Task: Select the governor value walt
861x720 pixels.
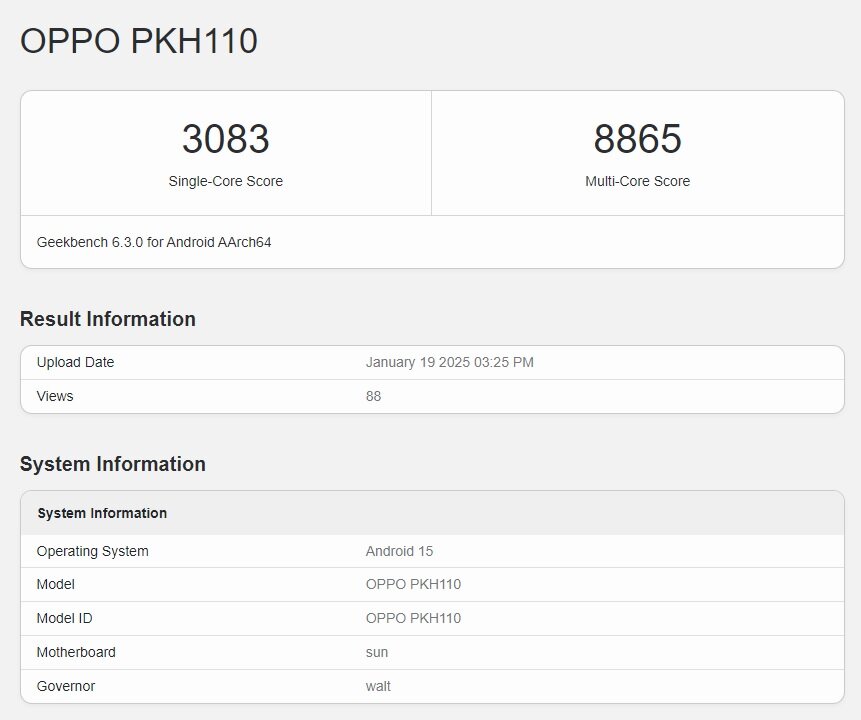Action: coord(378,686)
